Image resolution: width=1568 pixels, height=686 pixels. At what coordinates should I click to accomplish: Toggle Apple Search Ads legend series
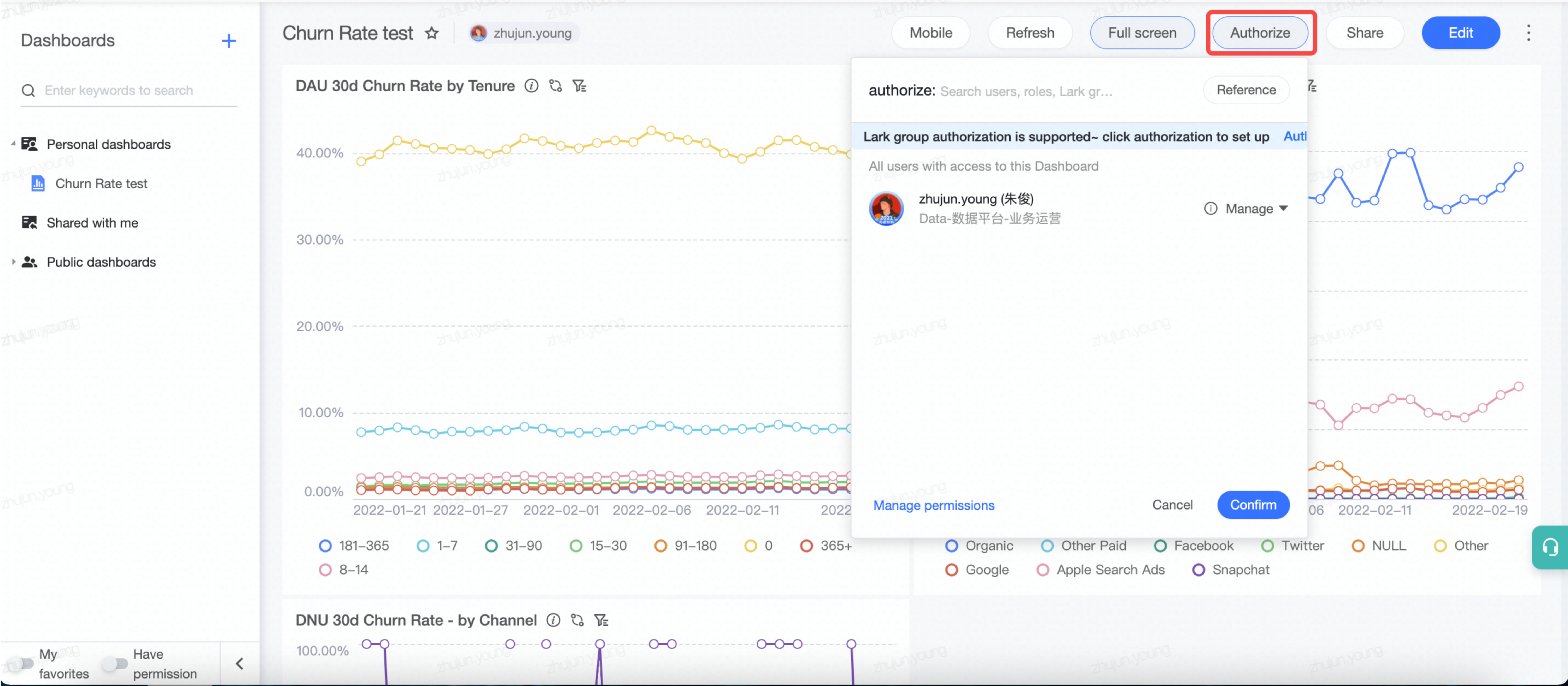click(1100, 570)
